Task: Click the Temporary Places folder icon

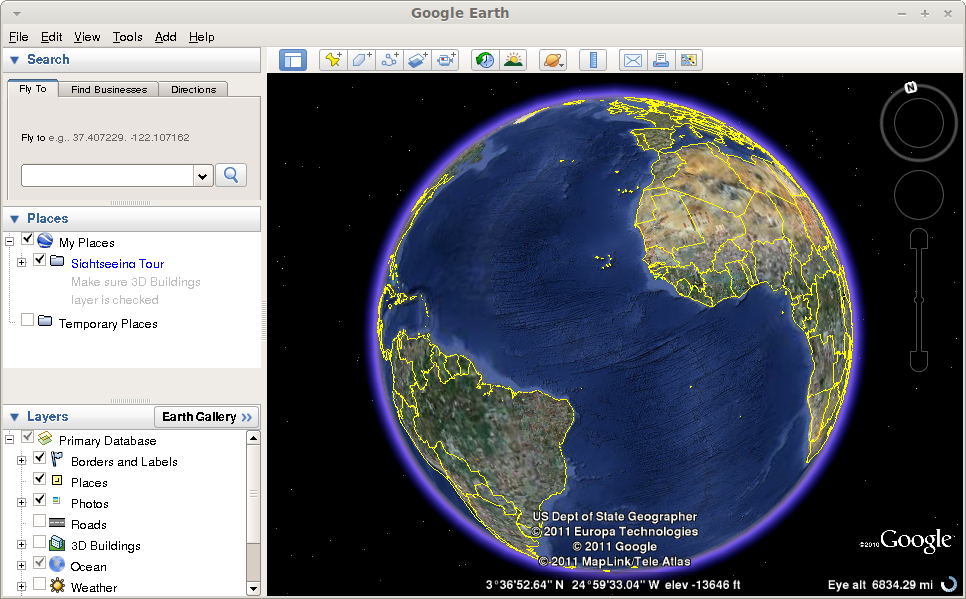Action: [45, 321]
